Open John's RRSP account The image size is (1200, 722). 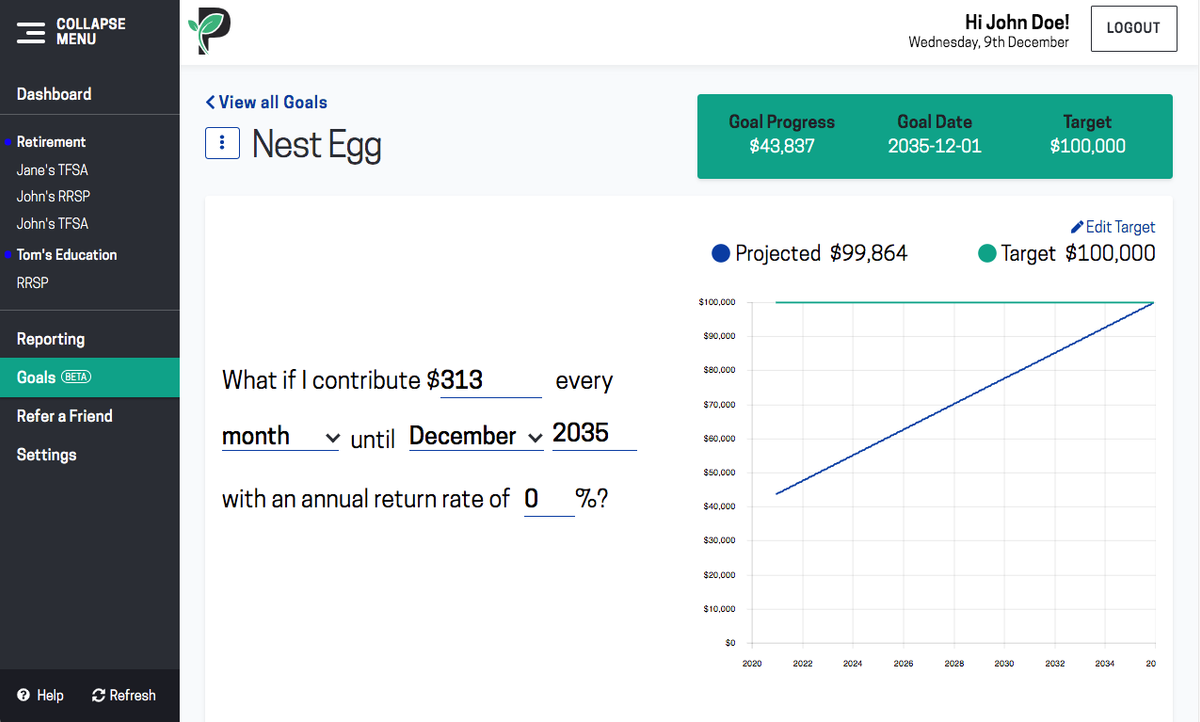(x=53, y=197)
